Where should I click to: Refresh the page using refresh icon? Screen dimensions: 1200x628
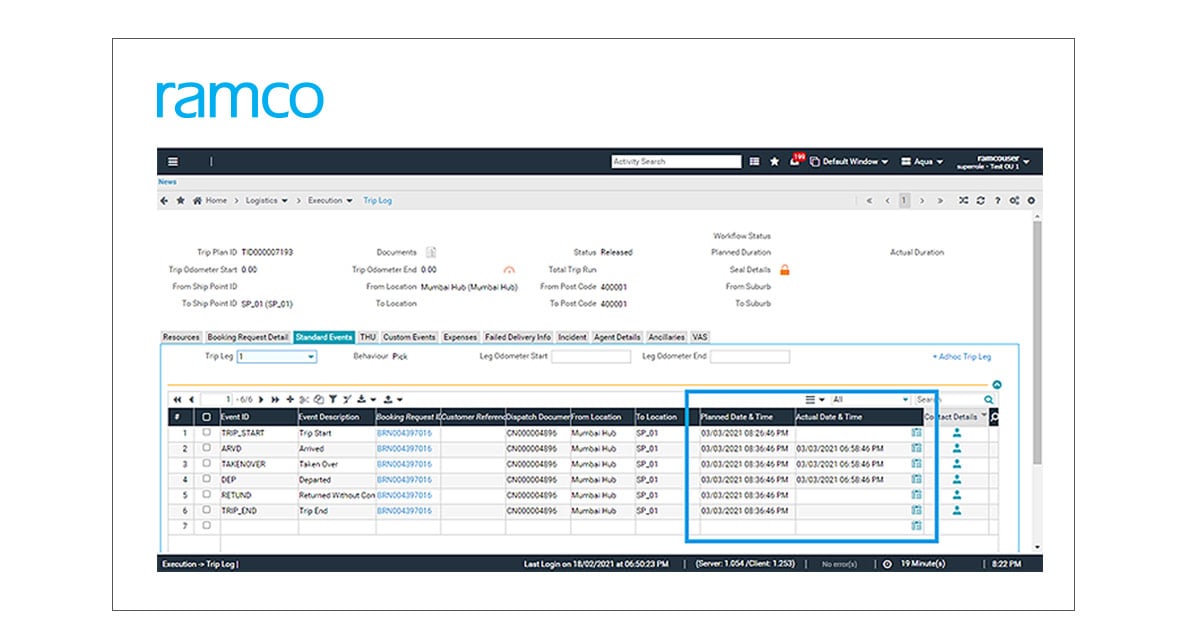click(x=980, y=200)
